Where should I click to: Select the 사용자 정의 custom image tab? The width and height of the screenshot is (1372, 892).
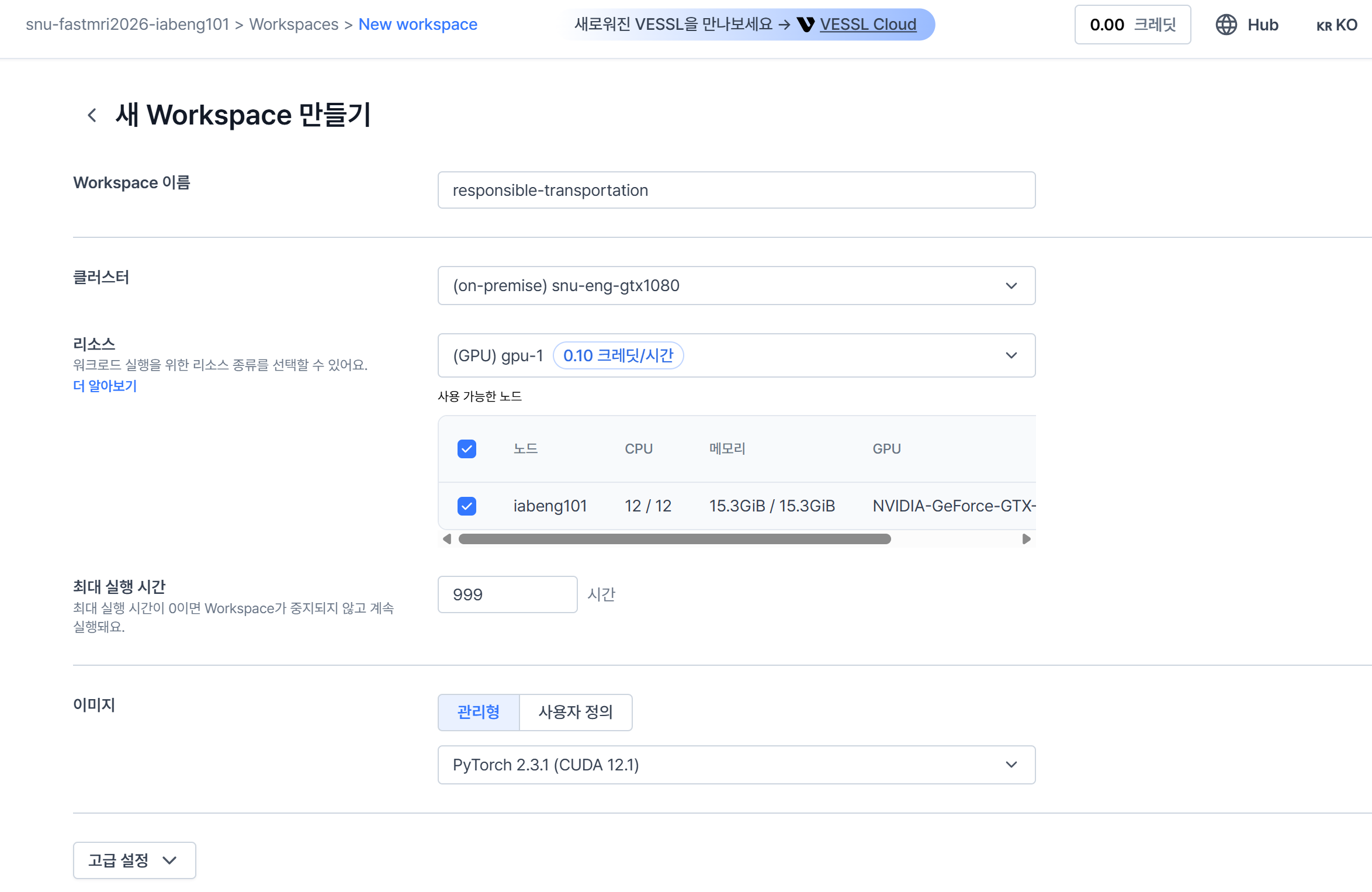576,712
